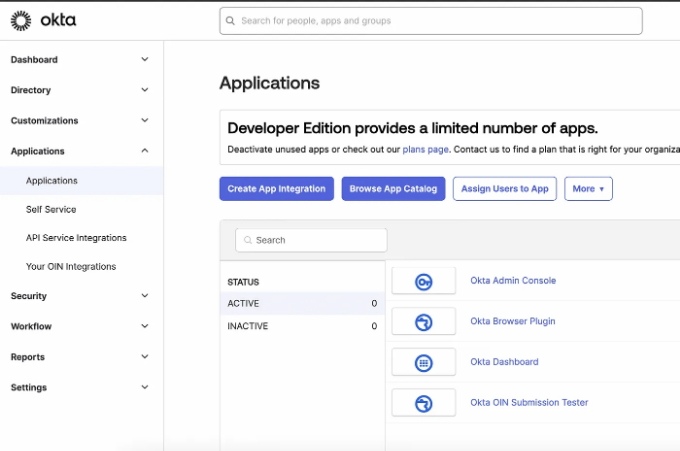Collapse the Applications menu chevron

point(145,150)
